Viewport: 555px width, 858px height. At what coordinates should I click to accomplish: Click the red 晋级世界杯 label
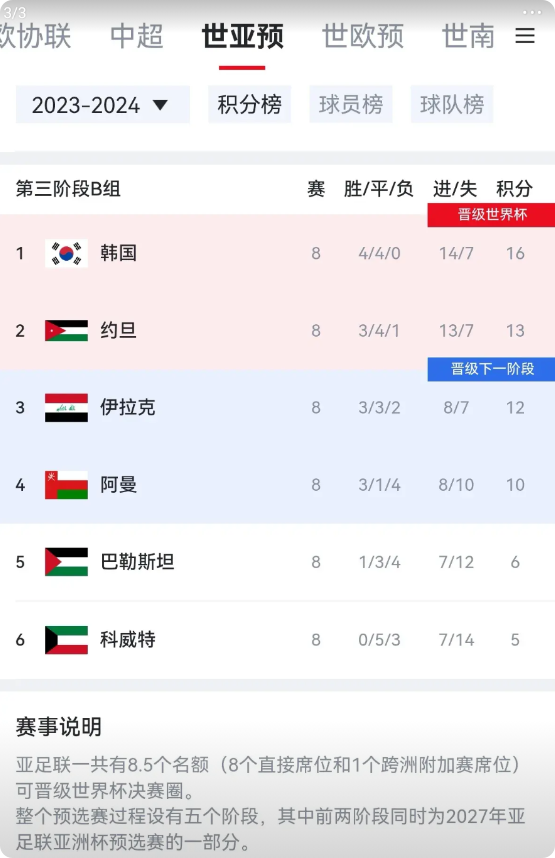point(492,214)
